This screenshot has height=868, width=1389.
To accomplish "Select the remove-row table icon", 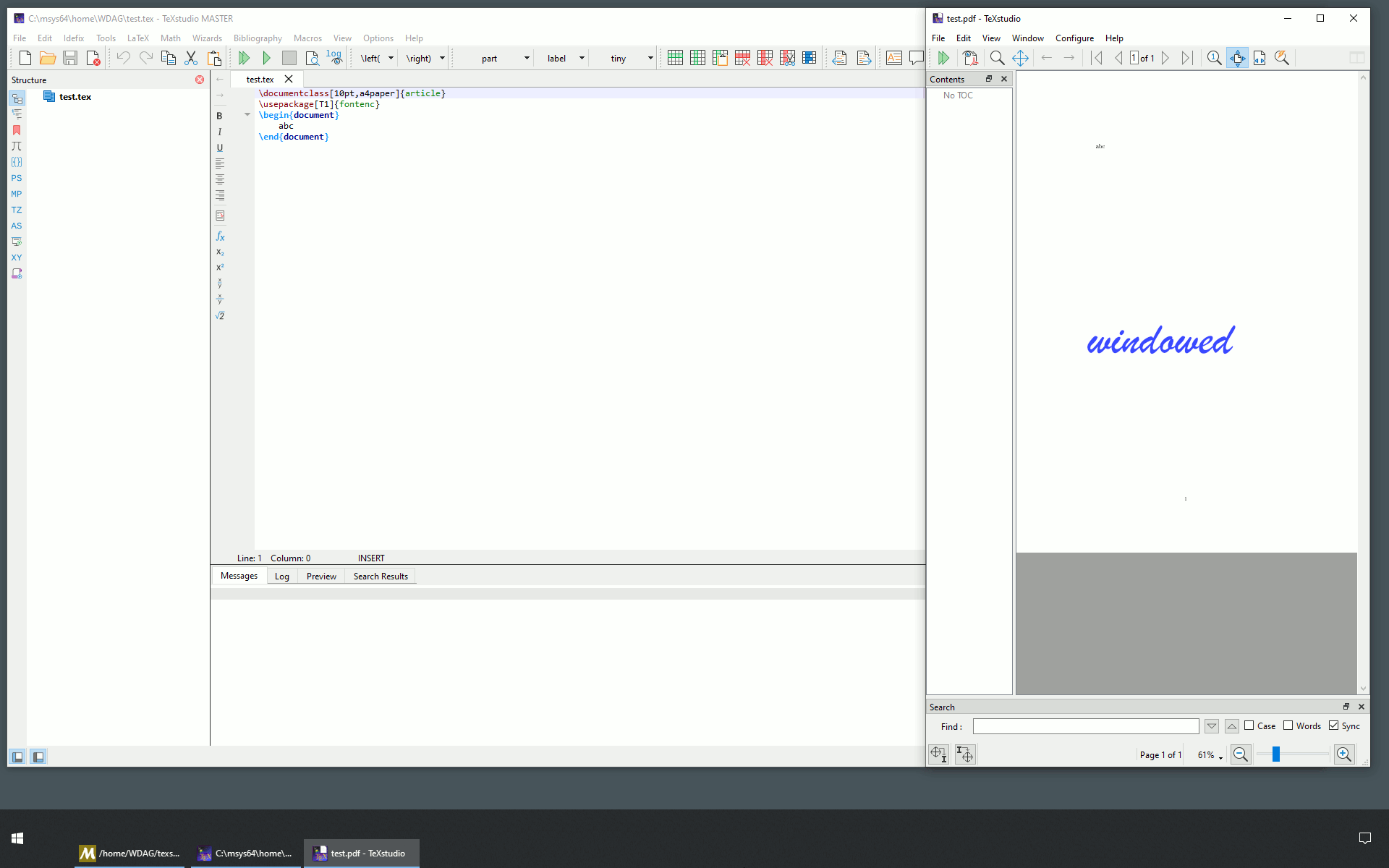I will [x=742, y=58].
